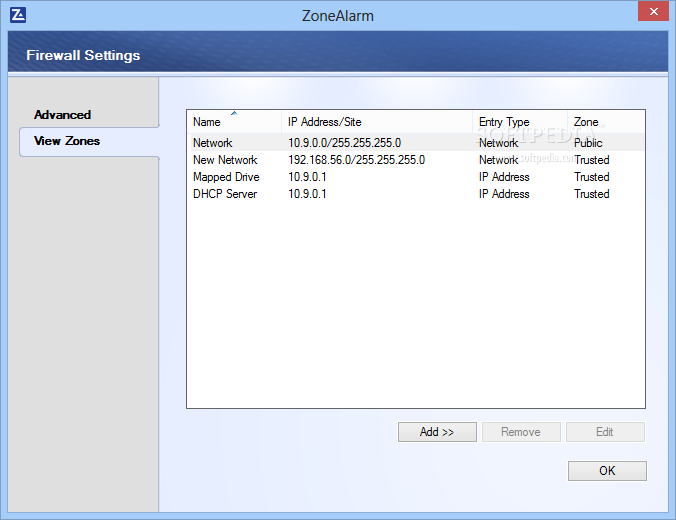Select the 'Mapped Drive' row
The height and width of the screenshot is (520, 676).
(416, 177)
